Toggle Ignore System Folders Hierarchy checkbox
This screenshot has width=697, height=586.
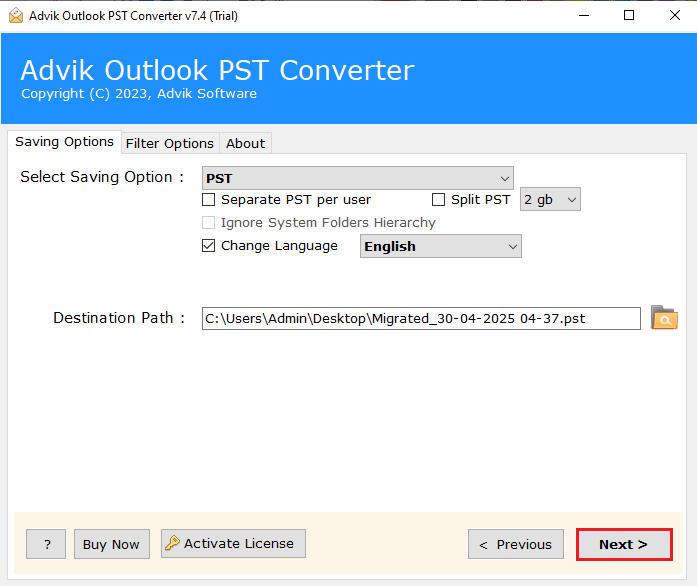tap(208, 222)
